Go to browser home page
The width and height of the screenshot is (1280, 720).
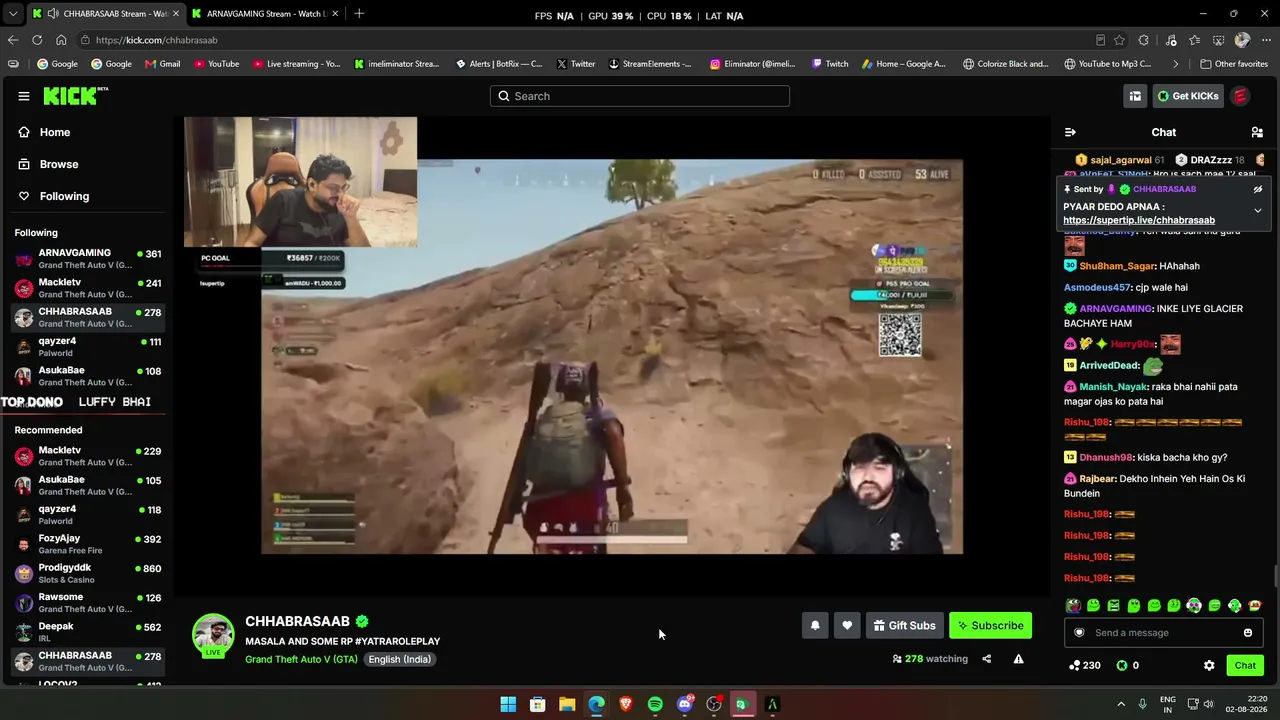point(61,40)
